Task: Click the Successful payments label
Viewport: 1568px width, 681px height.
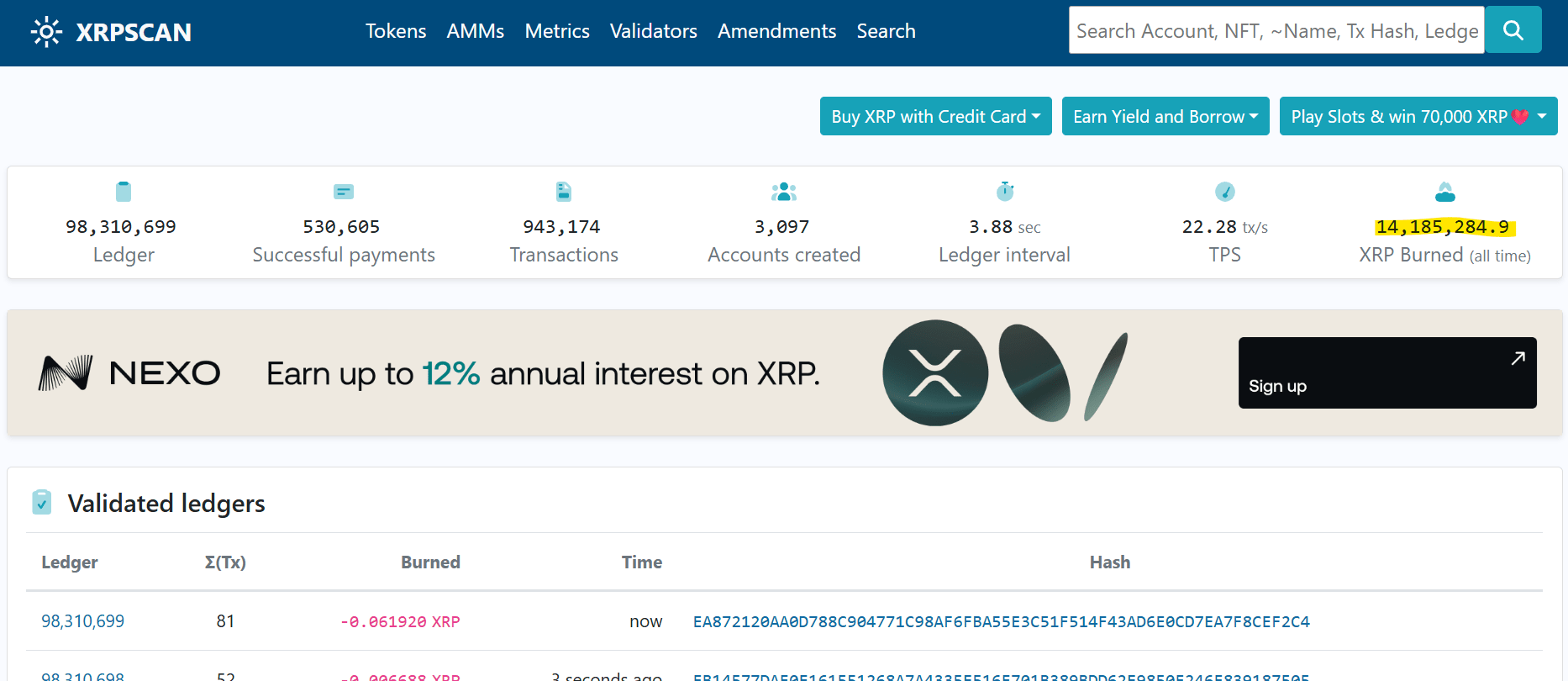Action: [344, 255]
